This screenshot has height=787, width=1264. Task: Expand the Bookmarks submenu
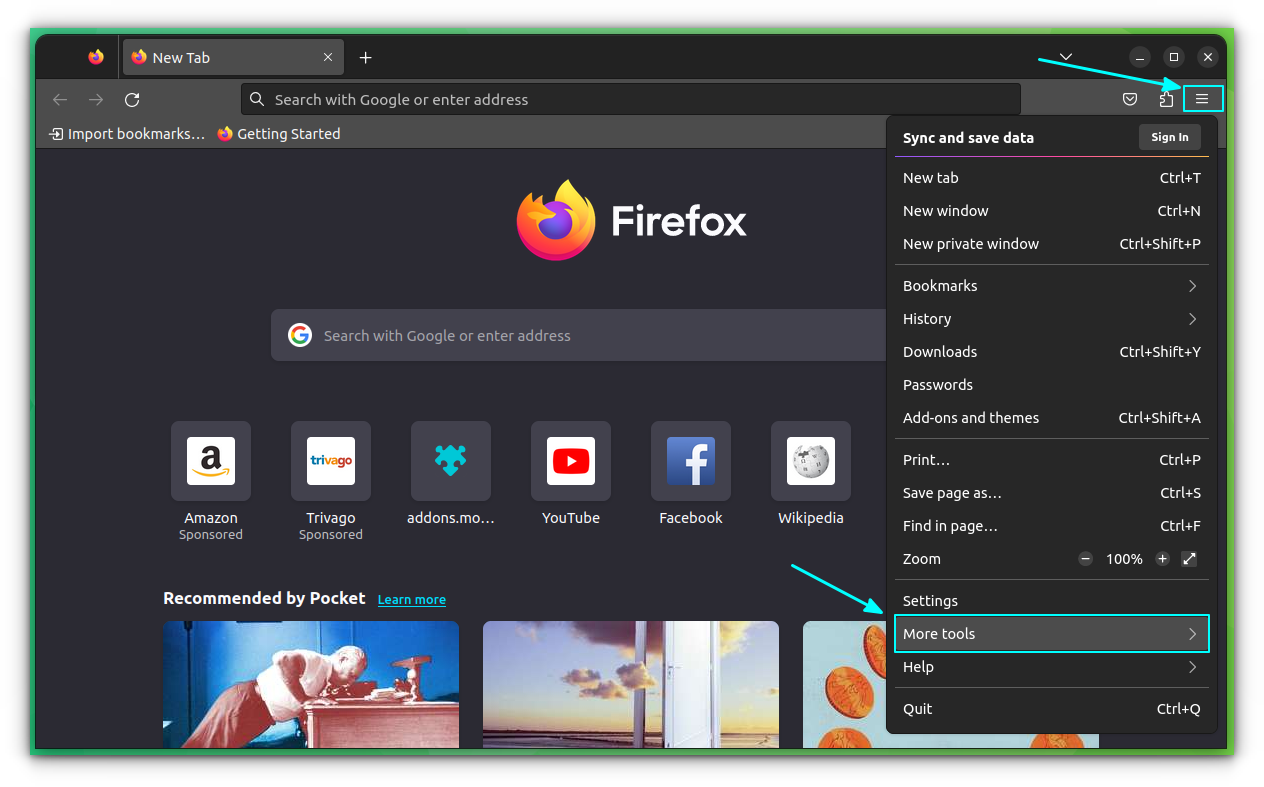point(1051,285)
